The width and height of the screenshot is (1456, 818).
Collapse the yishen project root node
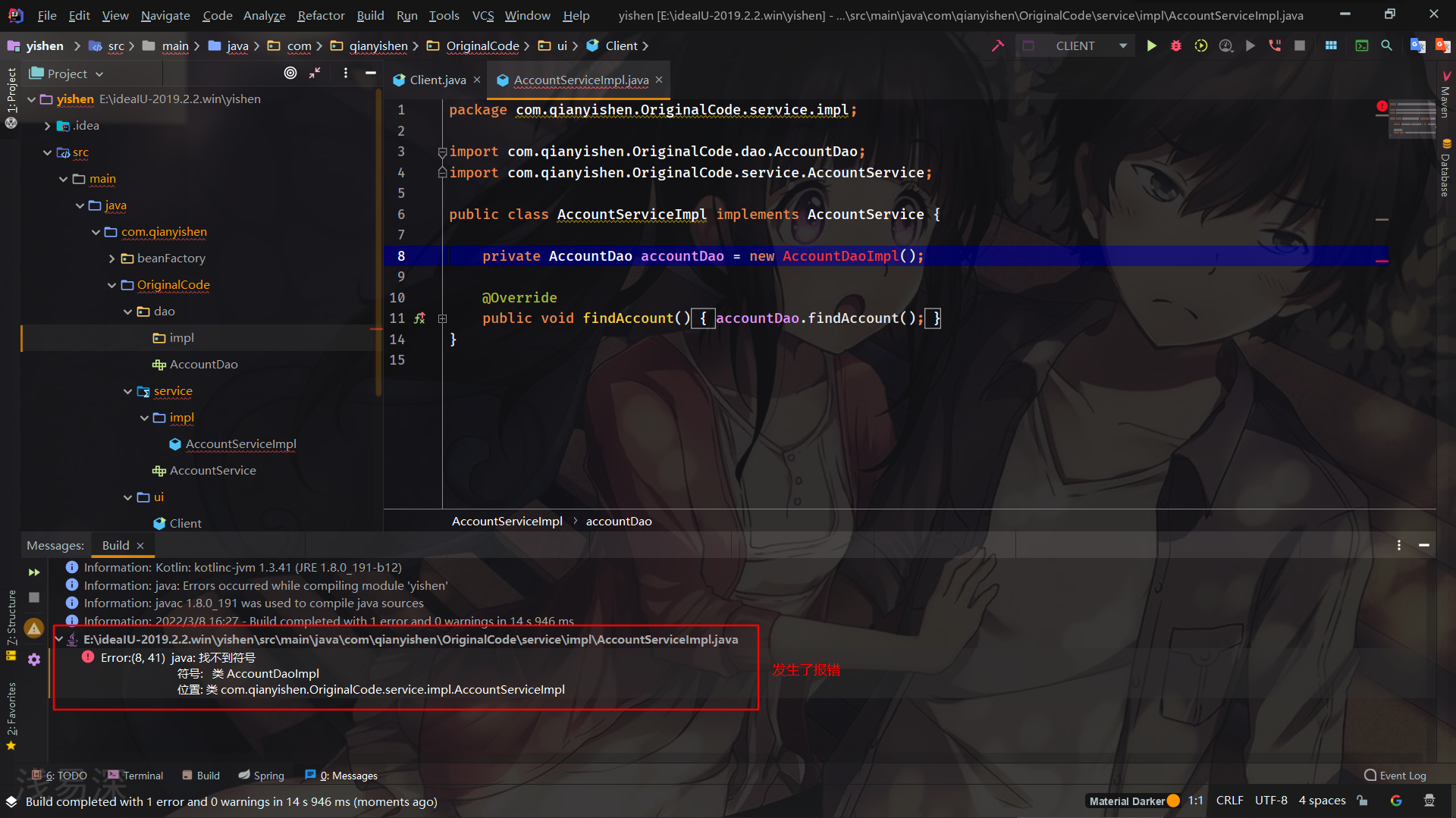tap(31, 99)
